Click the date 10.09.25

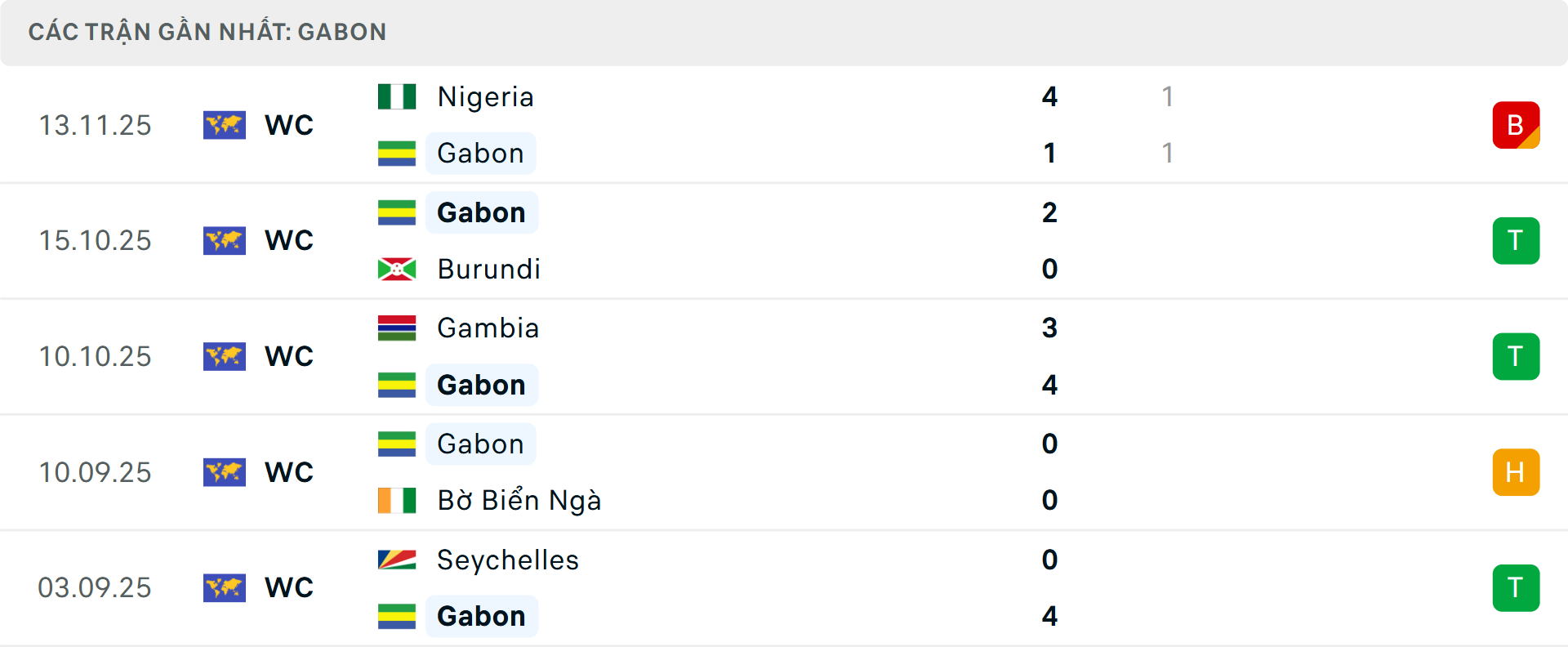95,472
